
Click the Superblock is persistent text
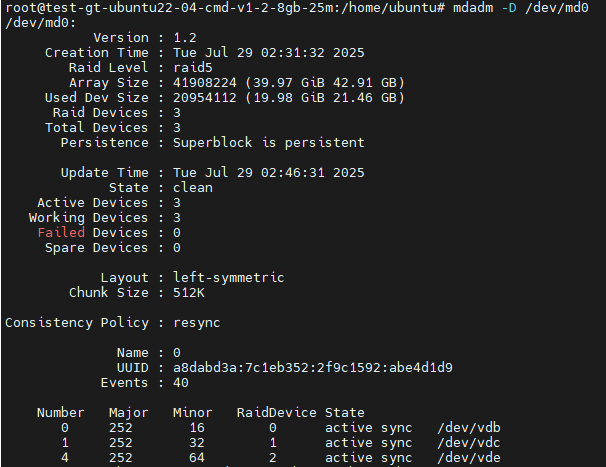269,143
